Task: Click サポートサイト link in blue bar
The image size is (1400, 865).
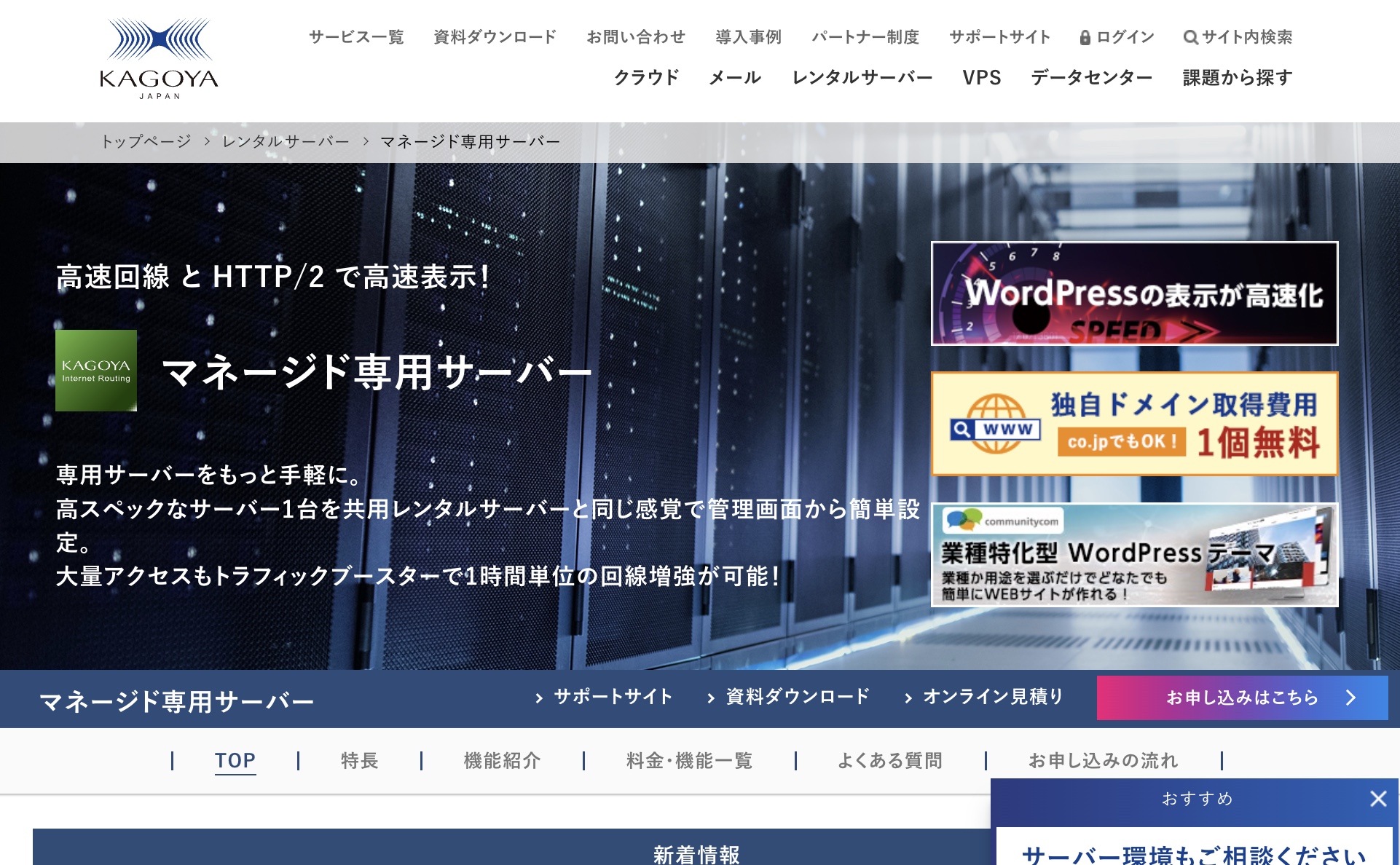Action: tap(613, 697)
